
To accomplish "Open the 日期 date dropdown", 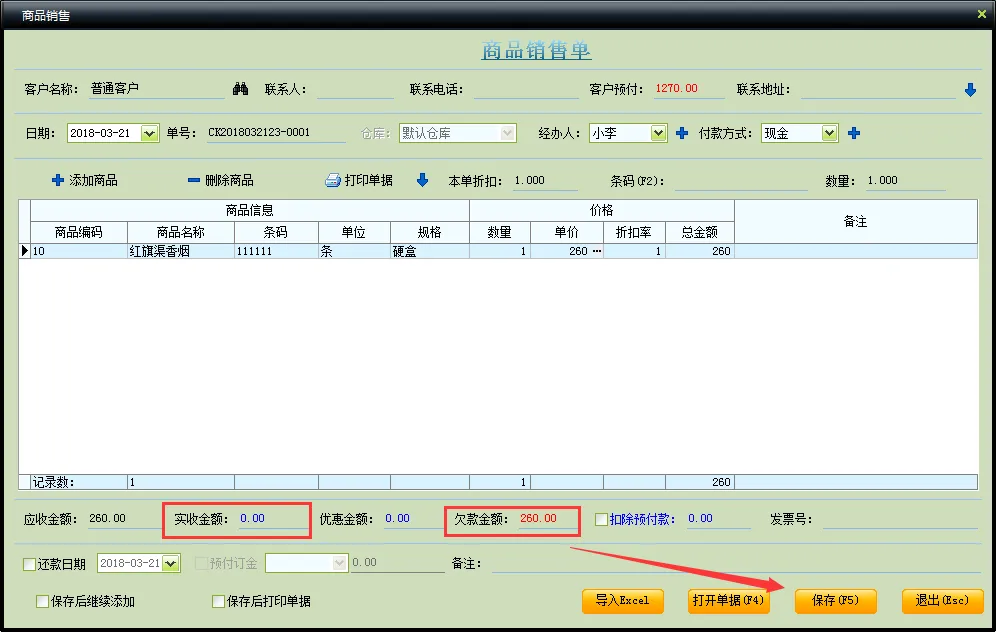I will coord(149,133).
